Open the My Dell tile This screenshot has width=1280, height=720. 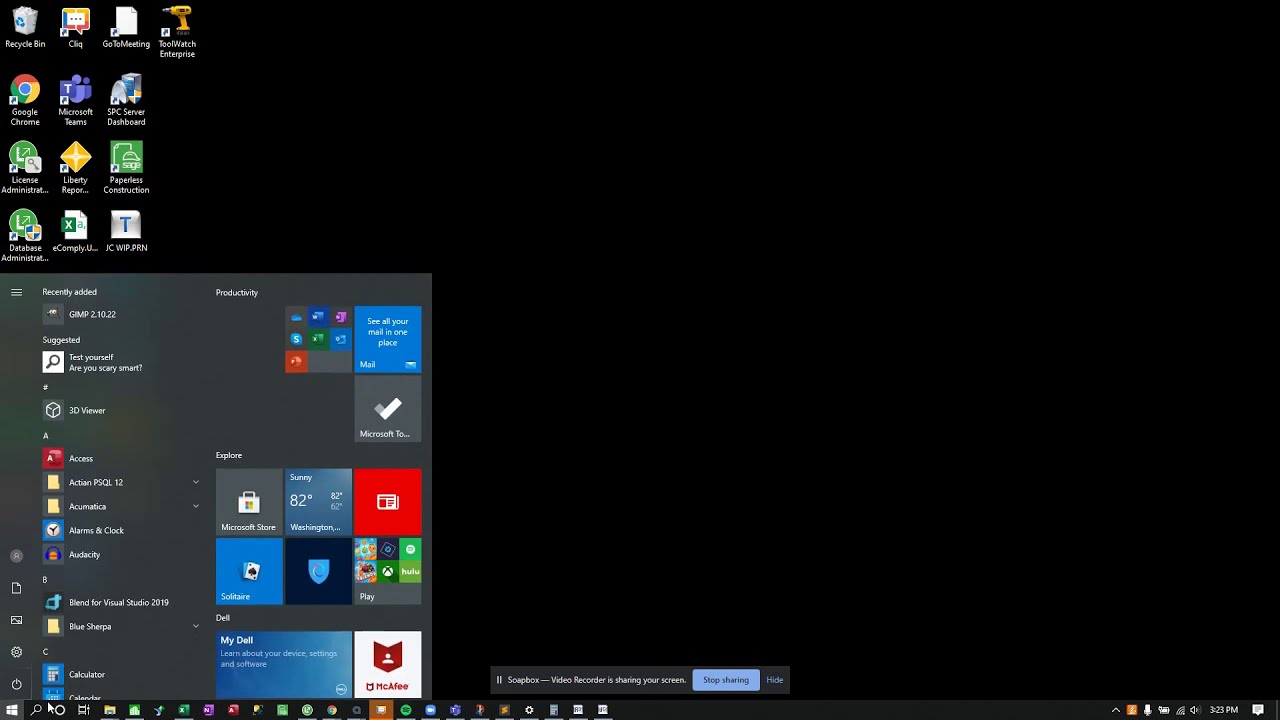pos(284,664)
